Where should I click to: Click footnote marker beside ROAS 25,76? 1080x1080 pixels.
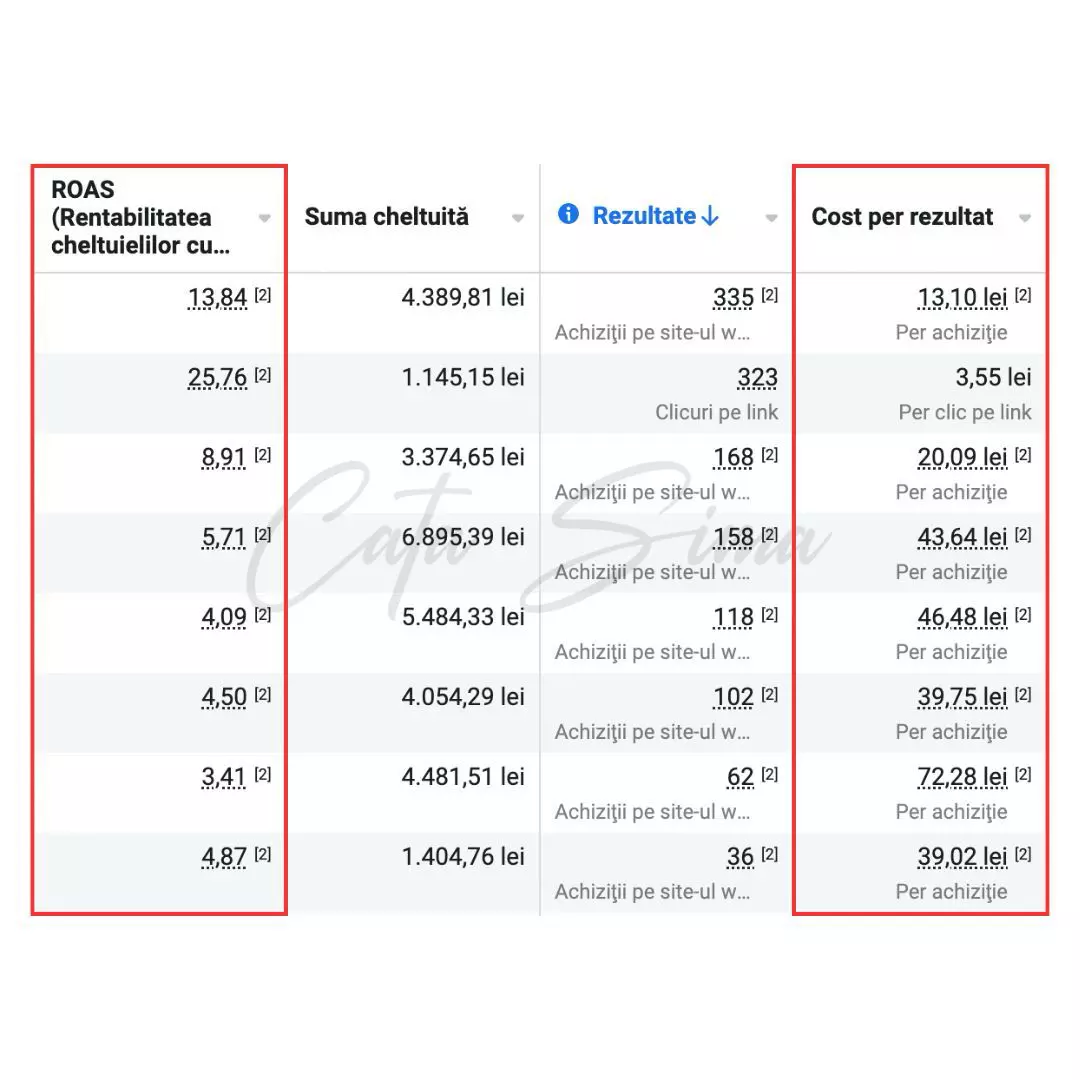(262, 376)
